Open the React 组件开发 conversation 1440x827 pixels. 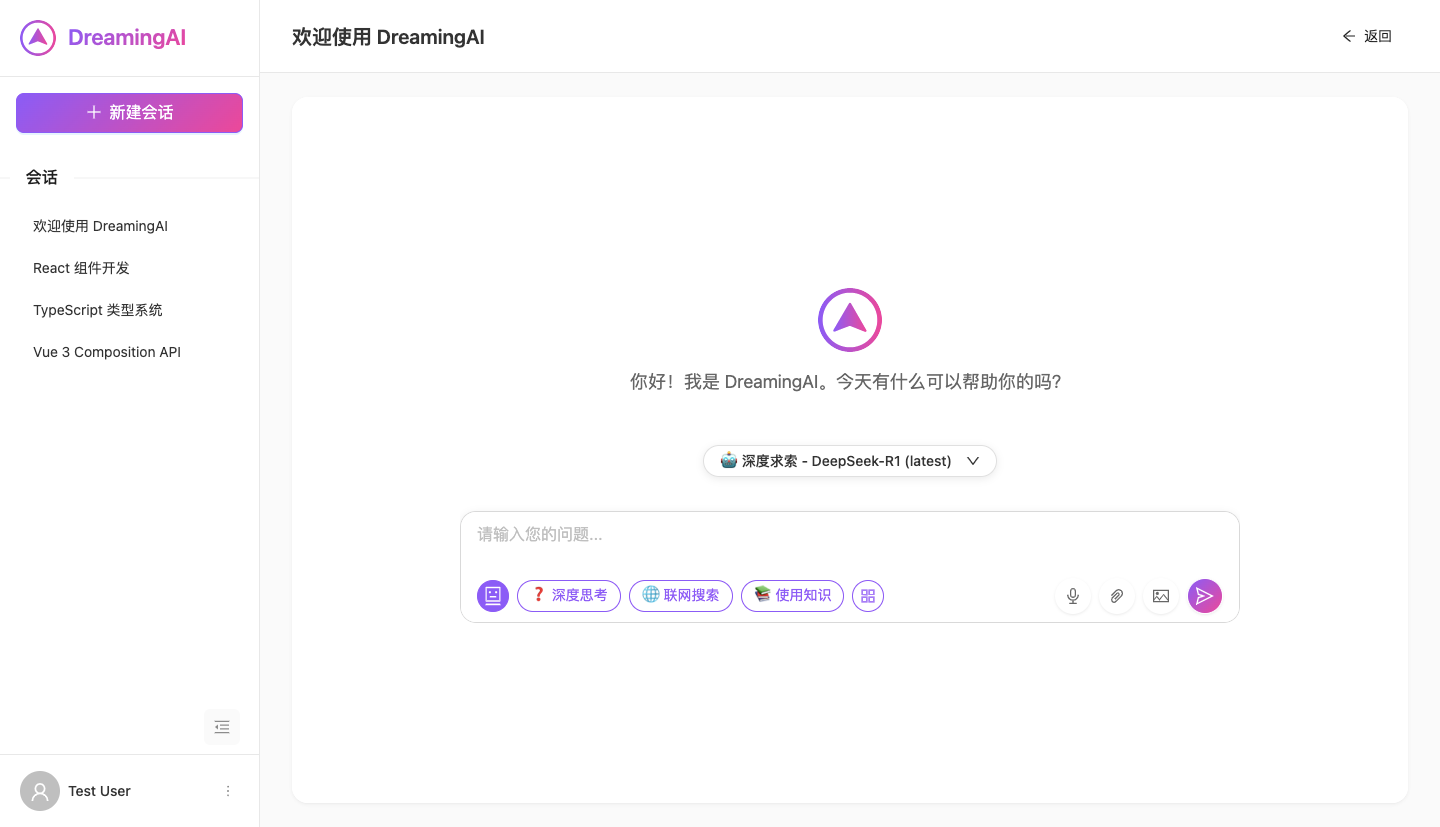tap(82, 268)
